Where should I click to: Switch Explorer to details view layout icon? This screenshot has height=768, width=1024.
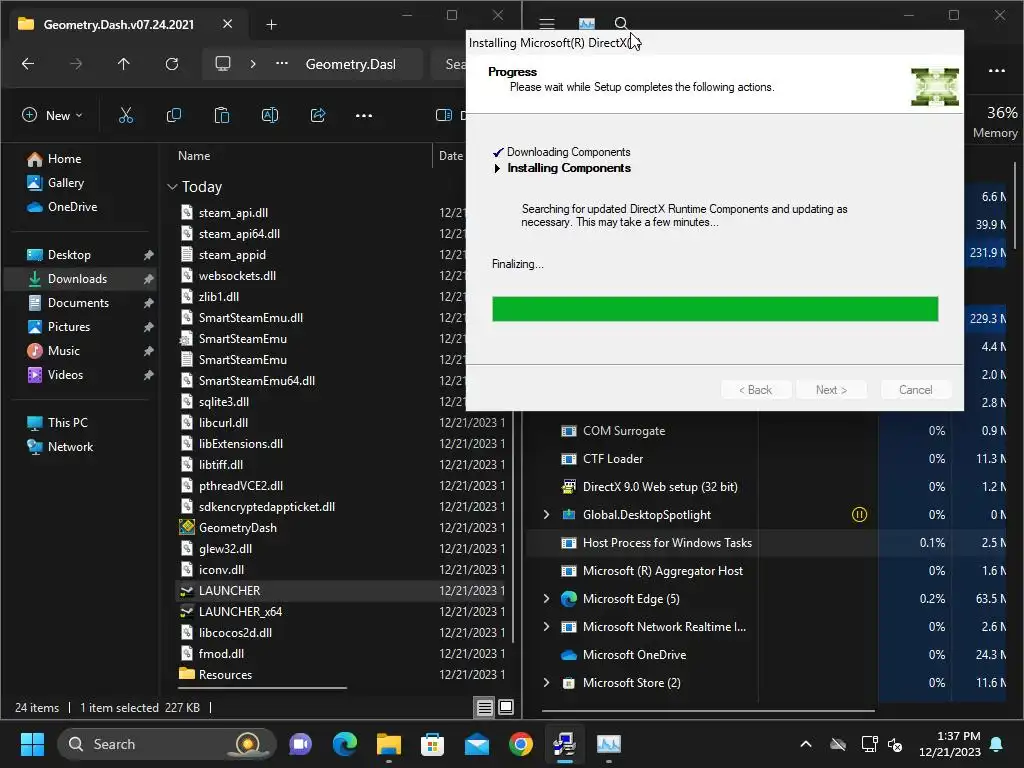click(x=485, y=707)
